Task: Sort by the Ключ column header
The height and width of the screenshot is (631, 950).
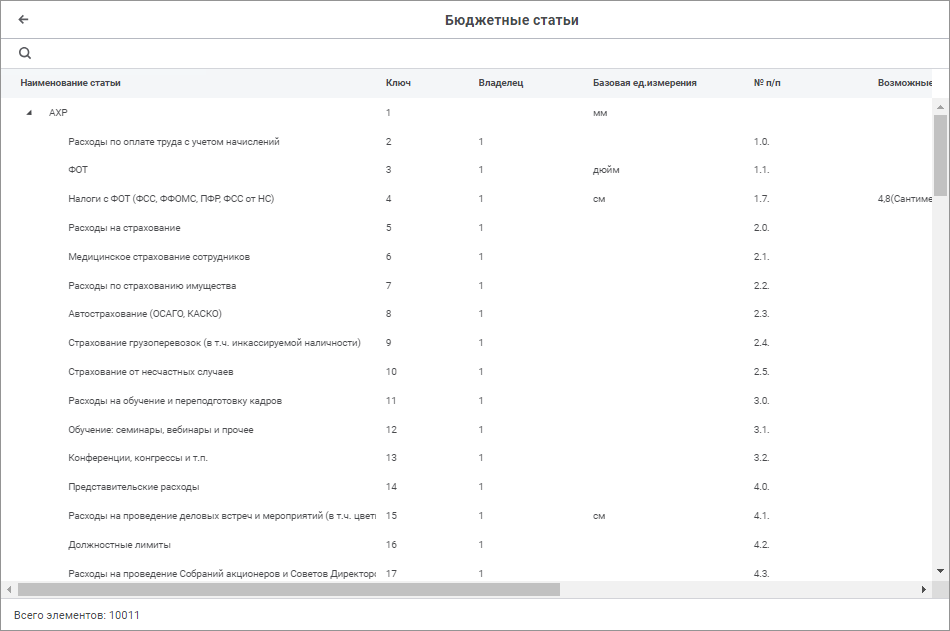Action: pyautogui.click(x=398, y=83)
